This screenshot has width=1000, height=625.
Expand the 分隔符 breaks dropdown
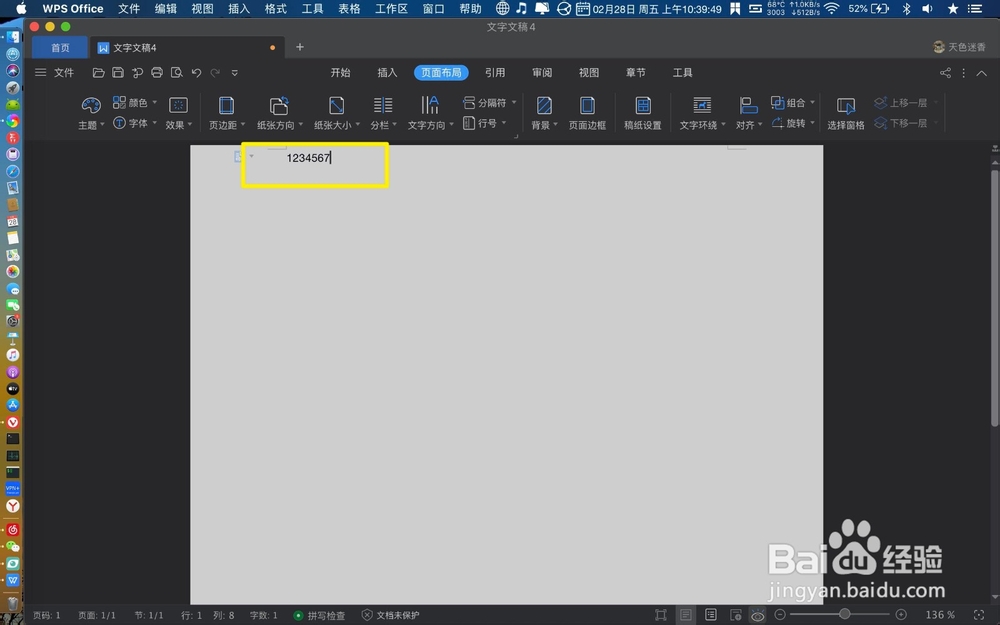click(514, 102)
